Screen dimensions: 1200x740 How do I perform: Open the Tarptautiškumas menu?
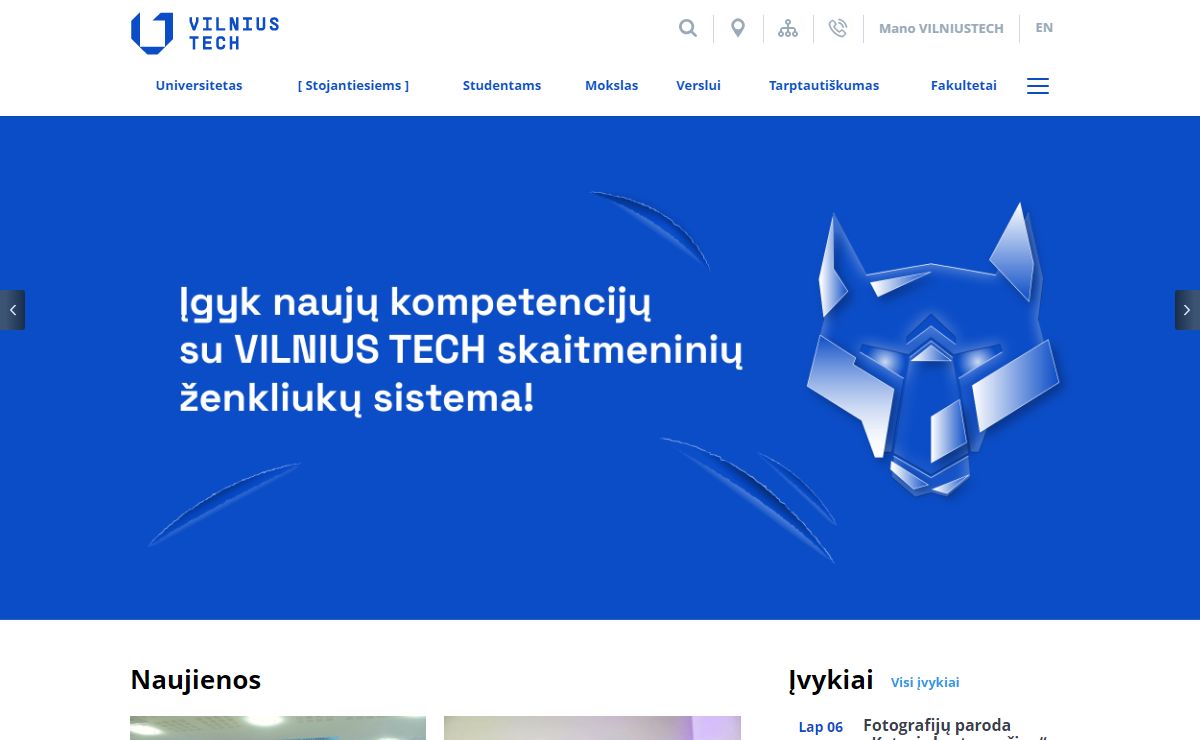click(x=824, y=86)
